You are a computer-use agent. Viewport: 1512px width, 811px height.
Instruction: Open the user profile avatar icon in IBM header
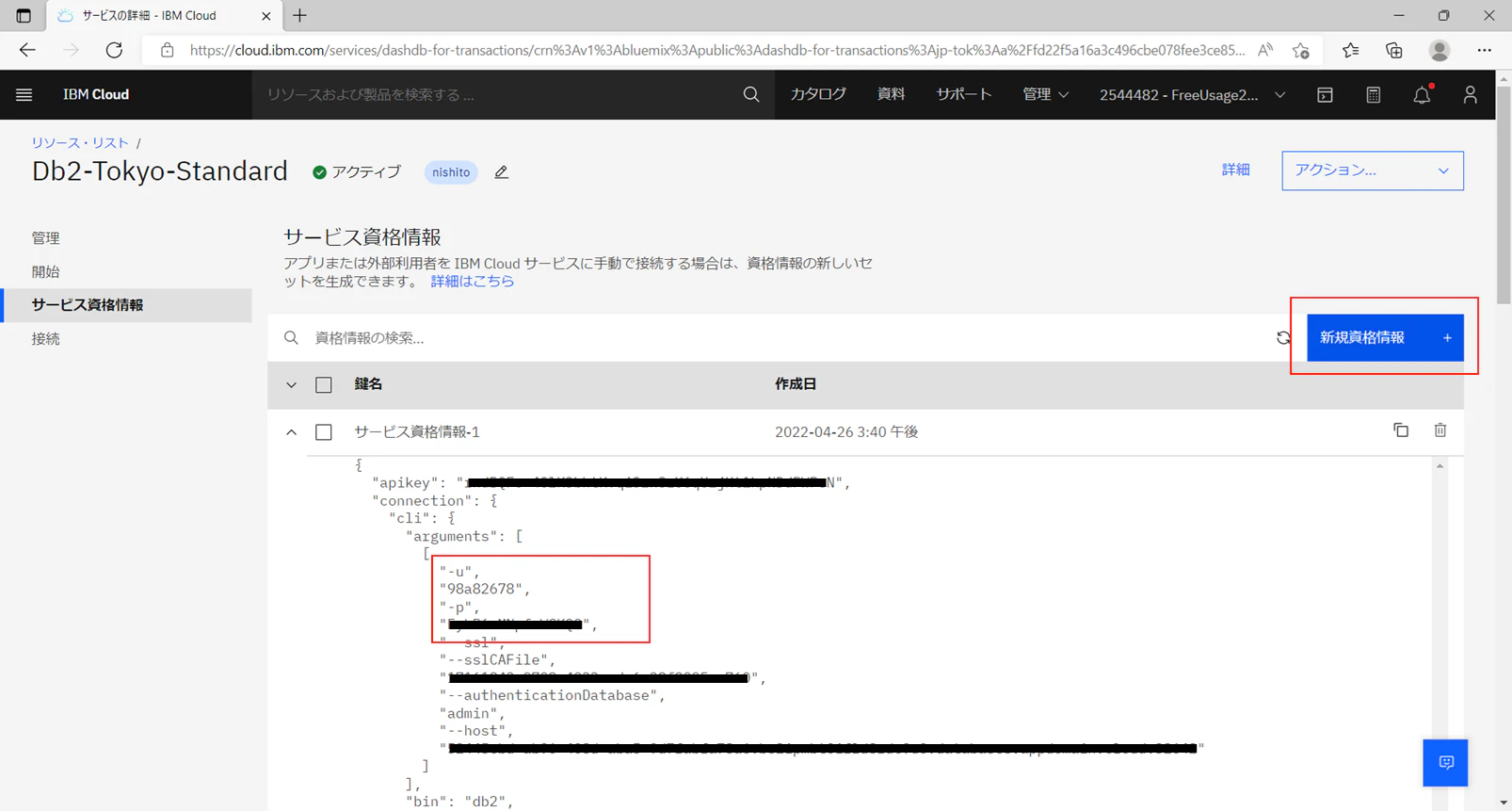pyautogui.click(x=1470, y=94)
